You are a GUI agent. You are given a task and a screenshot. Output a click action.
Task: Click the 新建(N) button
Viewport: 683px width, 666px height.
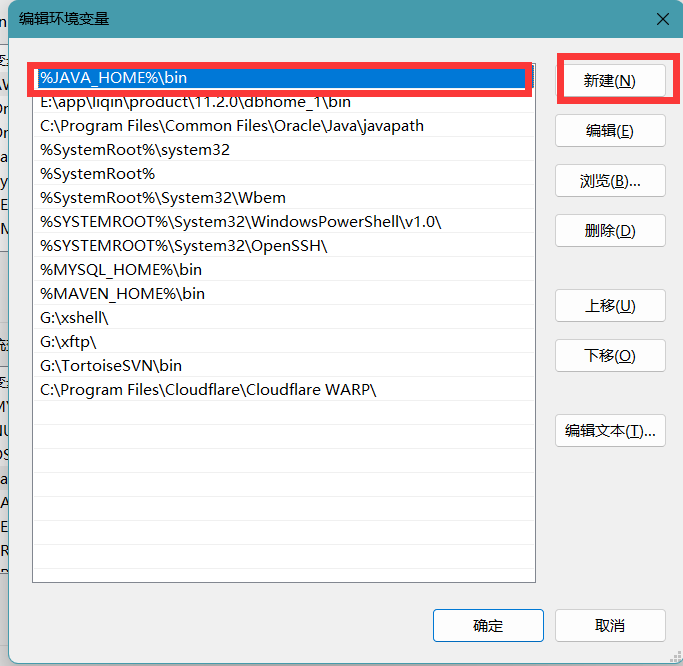[610, 81]
